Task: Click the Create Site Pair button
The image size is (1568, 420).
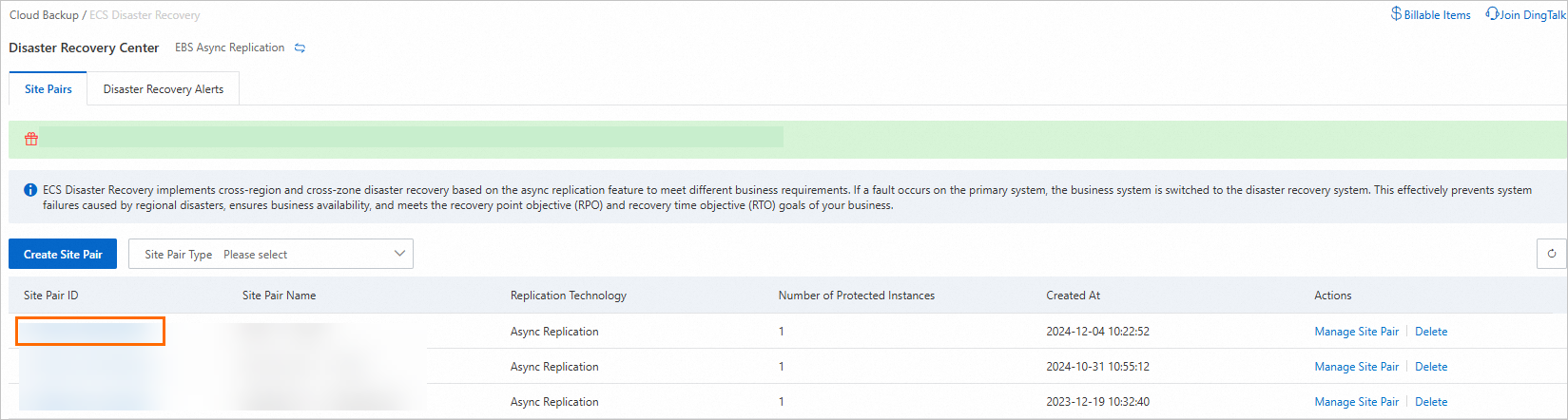Action: tap(63, 254)
